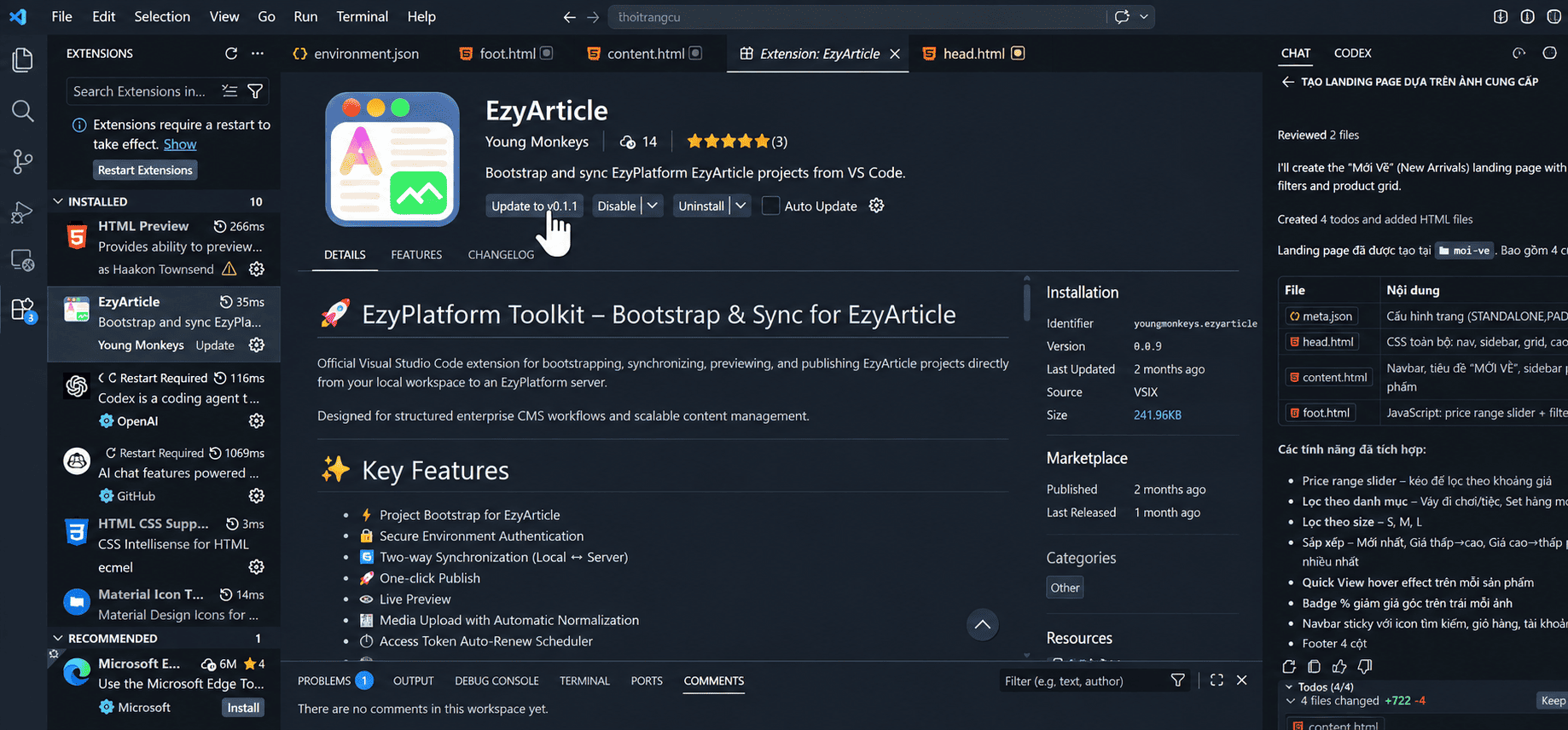The width and height of the screenshot is (1568, 730).
Task: Open Run and Debug view
Action: tap(23, 211)
